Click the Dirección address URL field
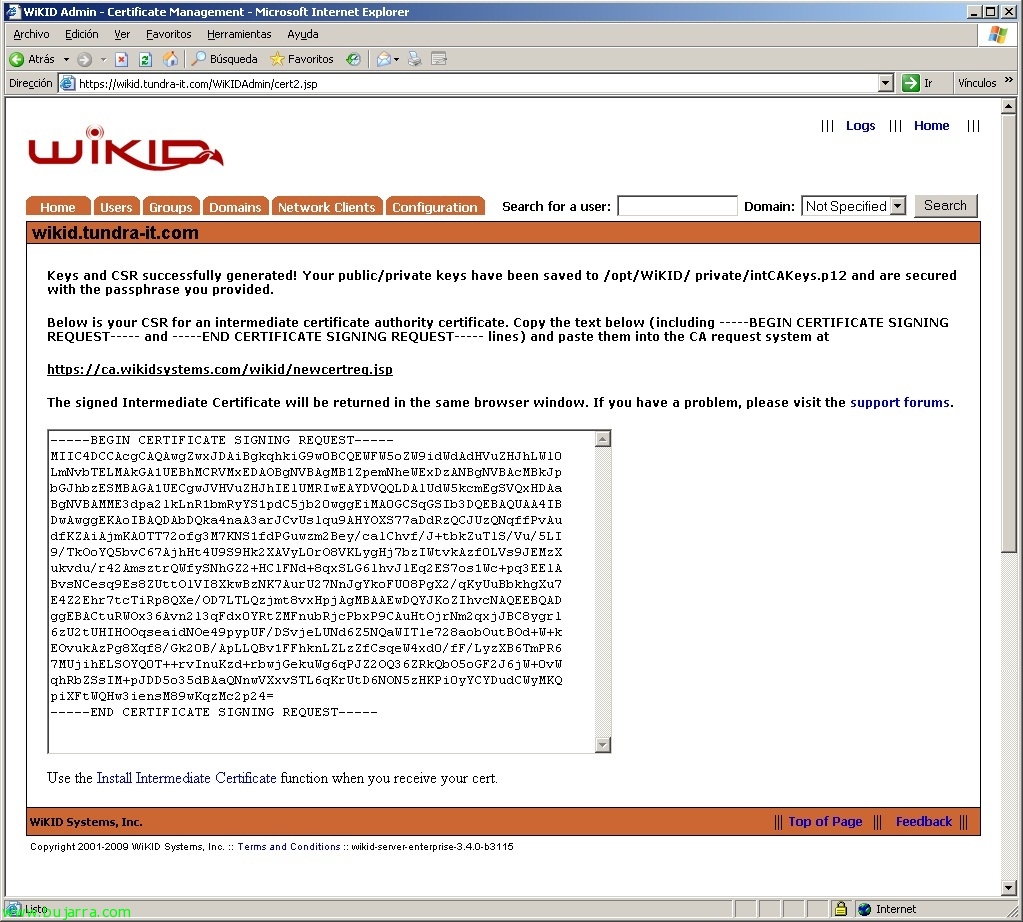This screenshot has width=1023, height=922. [x=476, y=84]
